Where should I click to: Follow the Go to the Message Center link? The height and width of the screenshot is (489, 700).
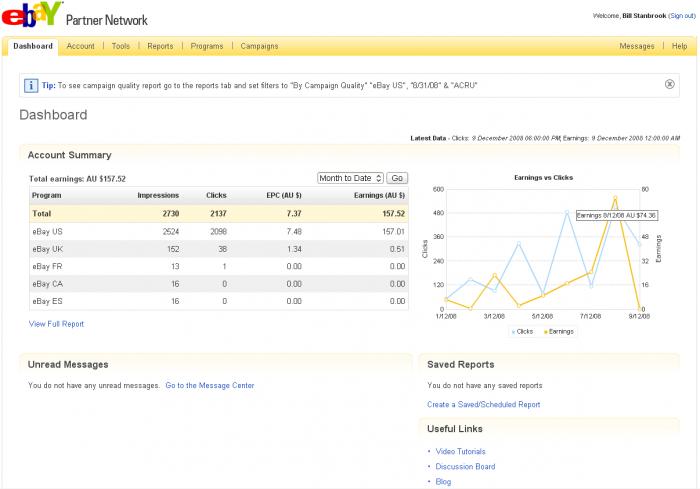tap(209, 385)
